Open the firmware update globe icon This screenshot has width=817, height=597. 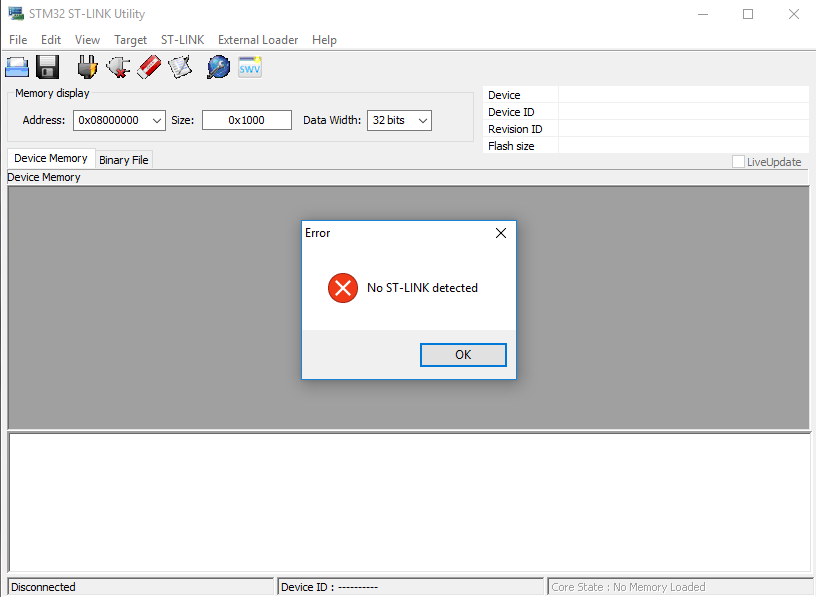click(x=218, y=67)
